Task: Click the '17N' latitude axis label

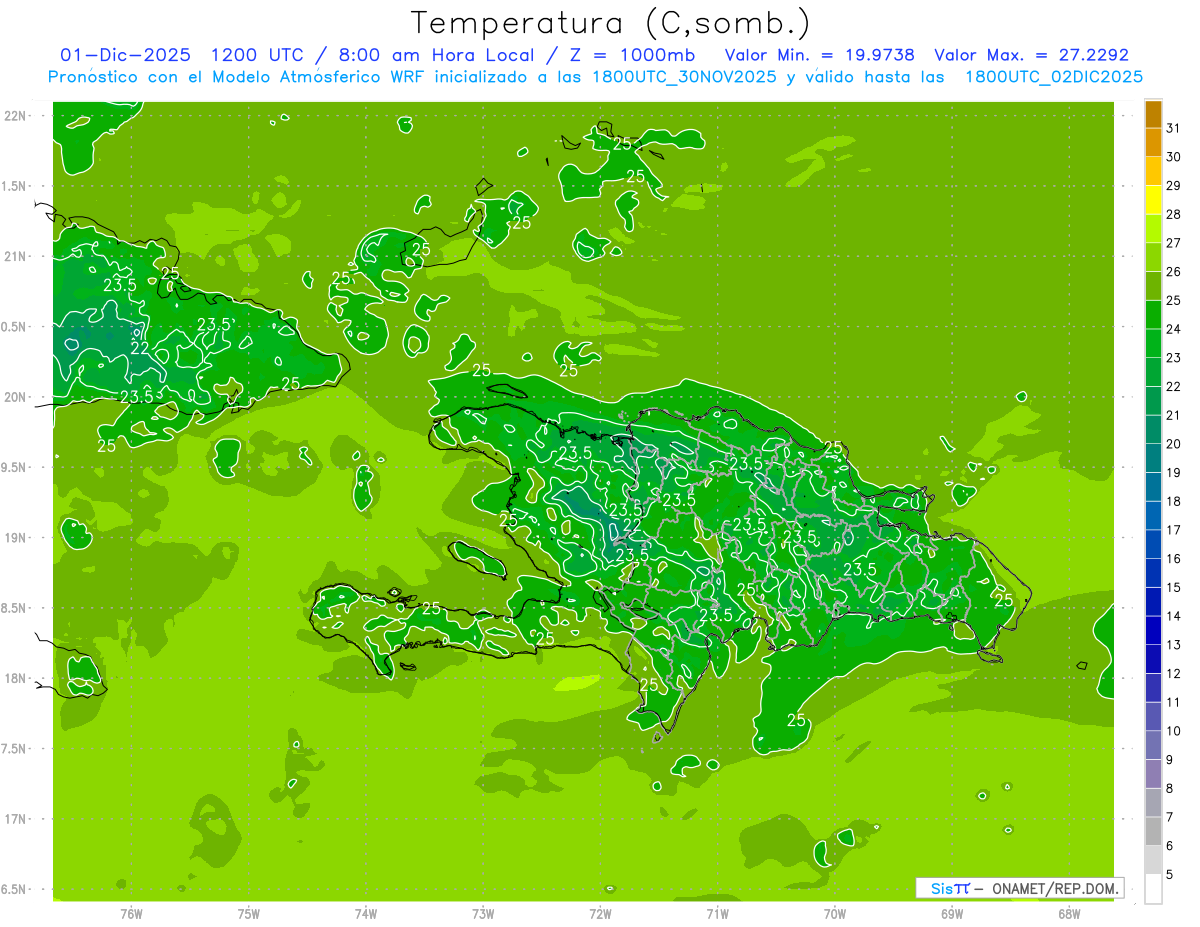Action: pyautogui.click(x=17, y=819)
